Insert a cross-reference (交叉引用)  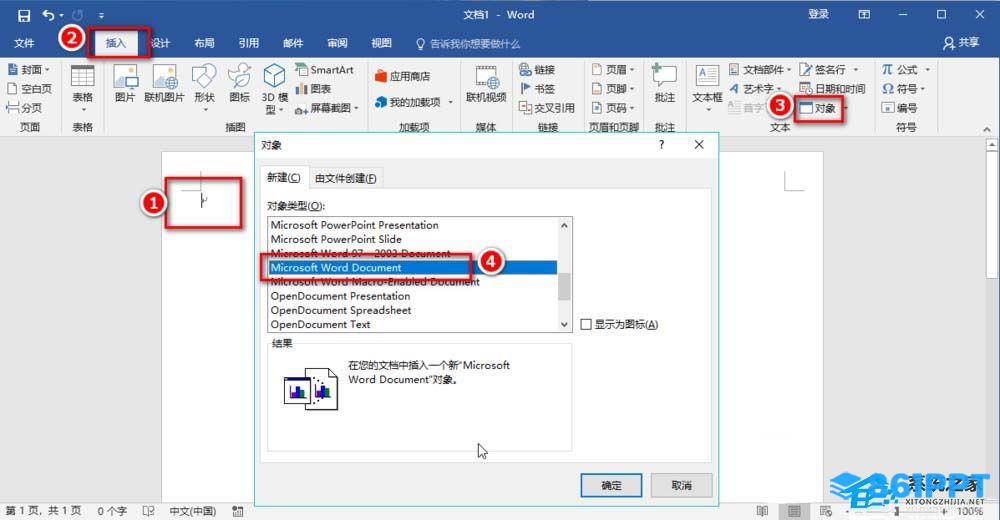(547, 108)
